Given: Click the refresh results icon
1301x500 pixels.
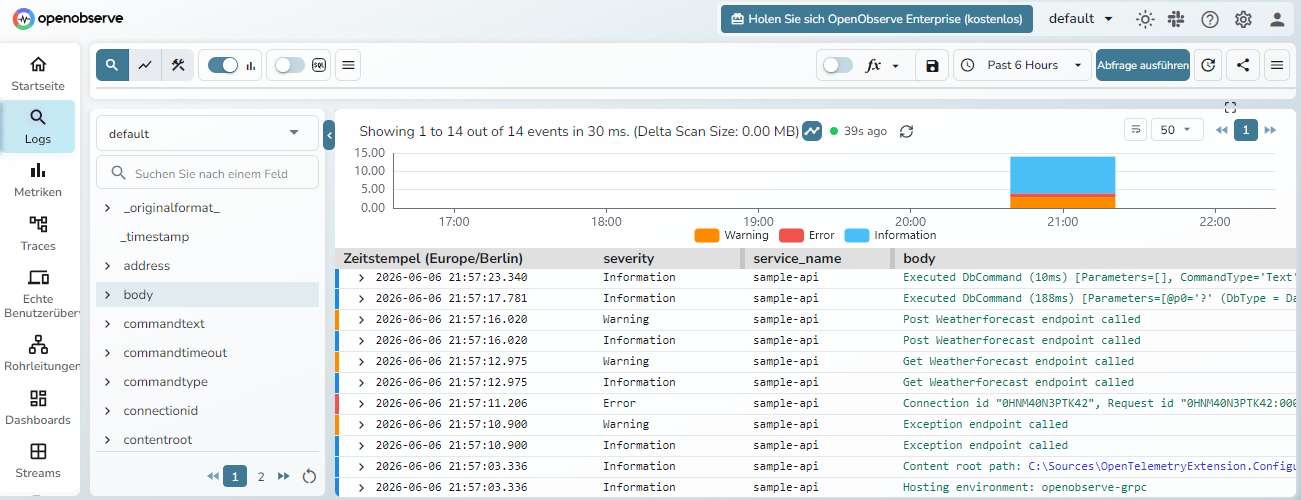Looking at the screenshot, I should pyautogui.click(x=907, y=131).
